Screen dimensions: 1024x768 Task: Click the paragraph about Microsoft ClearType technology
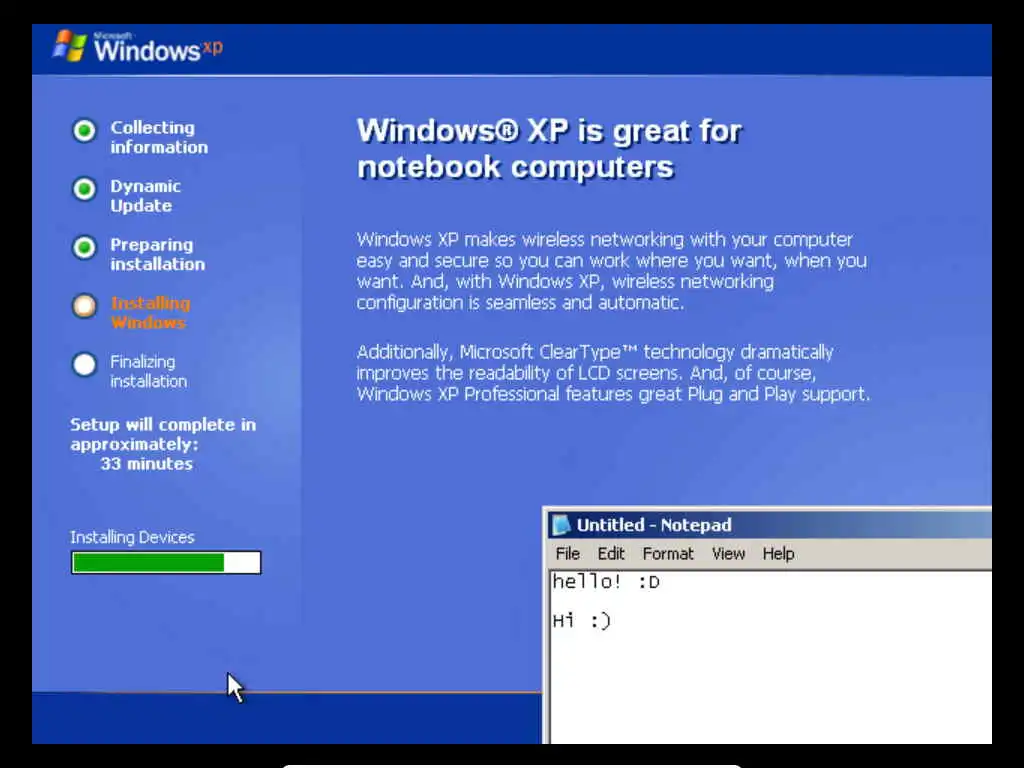[613, 373]
